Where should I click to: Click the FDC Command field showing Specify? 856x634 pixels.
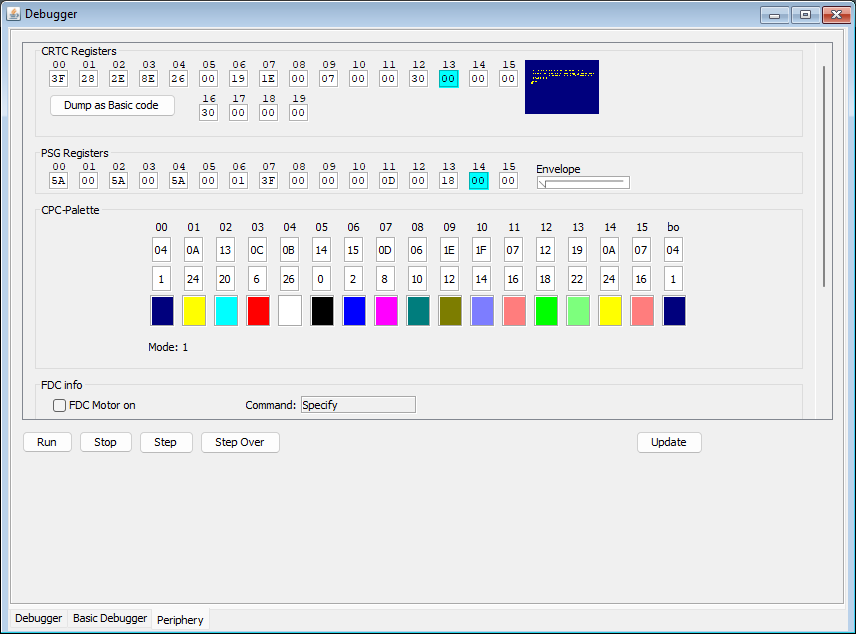[x=358, y=405]
